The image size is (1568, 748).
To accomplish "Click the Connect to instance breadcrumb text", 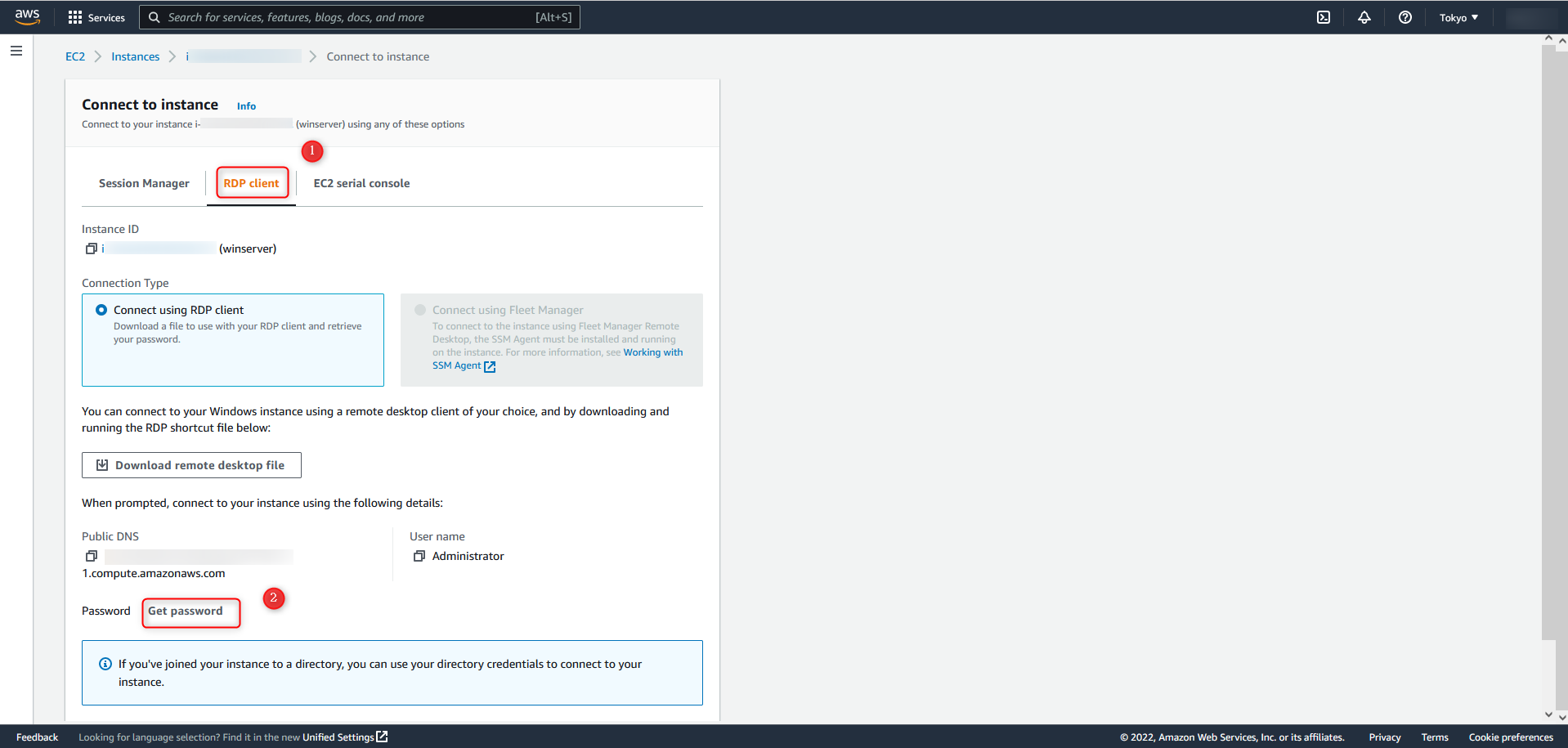I will tap(378, 56).
